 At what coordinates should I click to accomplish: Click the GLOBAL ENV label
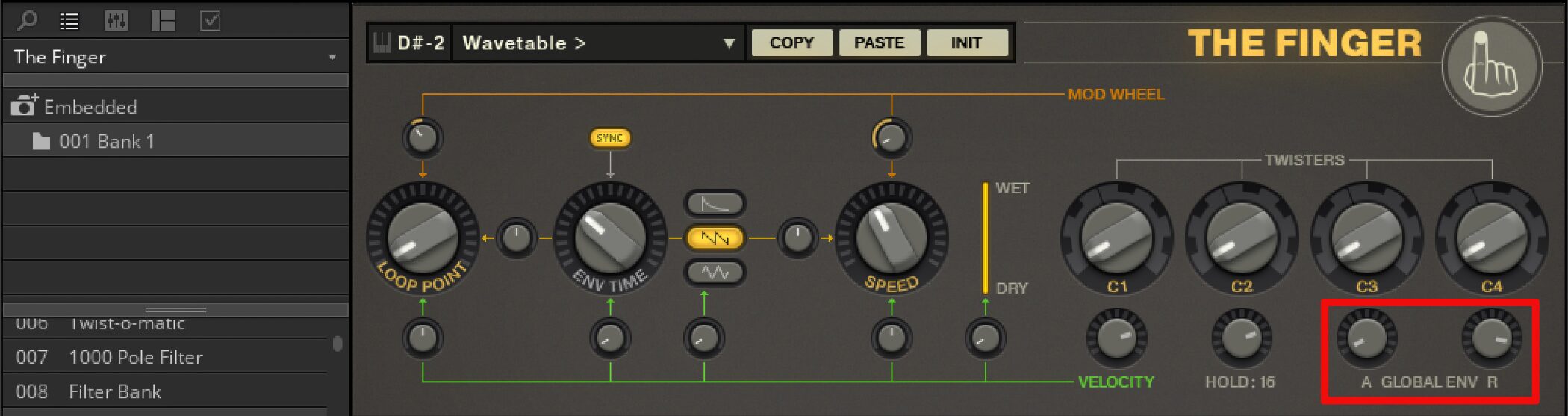[1428, 382]
